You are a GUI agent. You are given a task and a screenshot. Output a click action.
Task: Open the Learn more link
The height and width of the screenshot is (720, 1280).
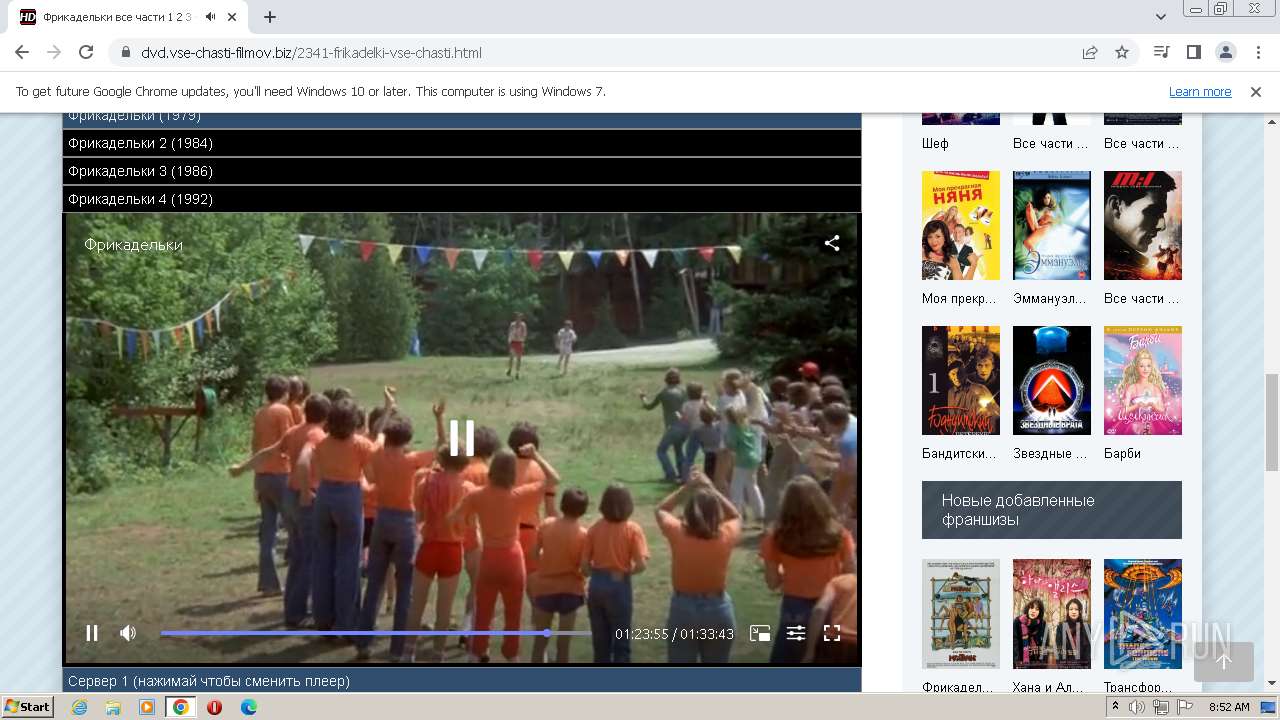tap(1200, 91)
